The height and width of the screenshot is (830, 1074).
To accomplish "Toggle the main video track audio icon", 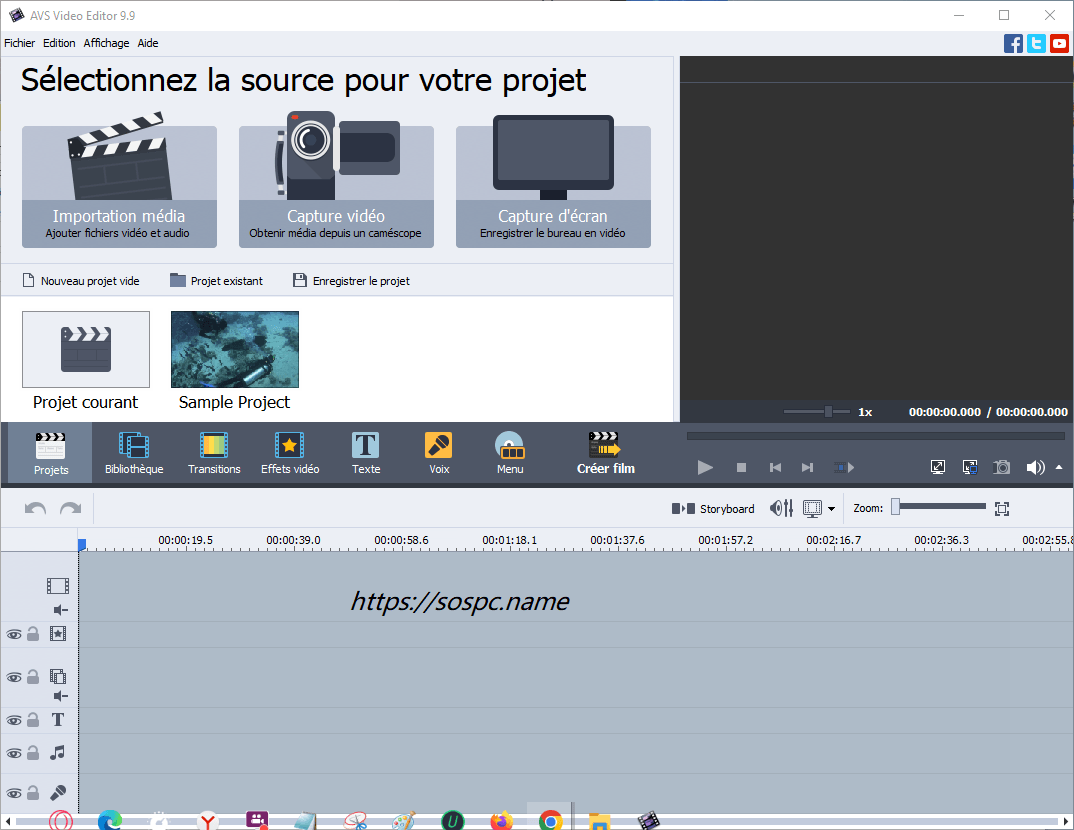I will tap(60, 609).
